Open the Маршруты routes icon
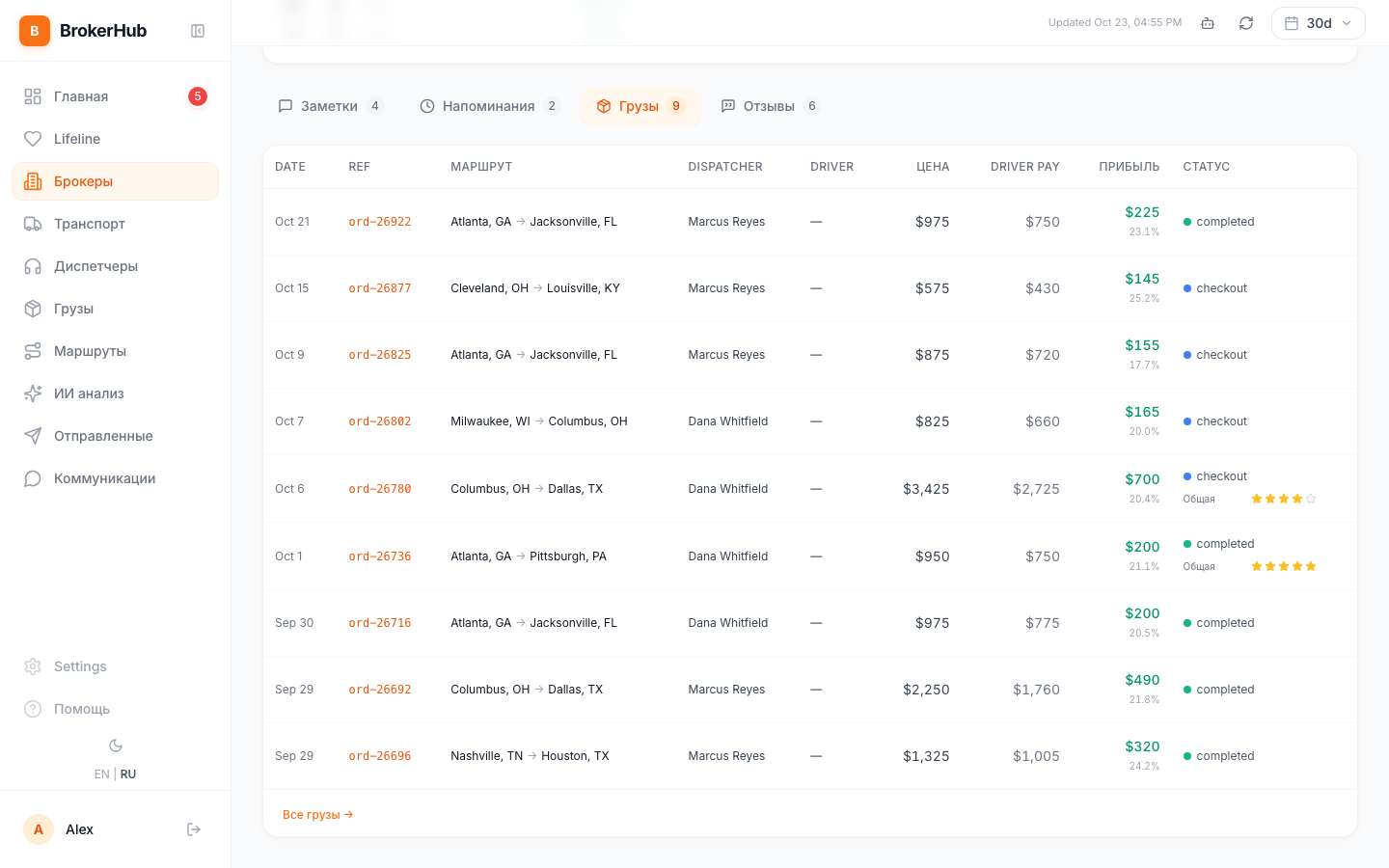The width and height of the screenshot is (1389, 868). (x=33, y=351)
